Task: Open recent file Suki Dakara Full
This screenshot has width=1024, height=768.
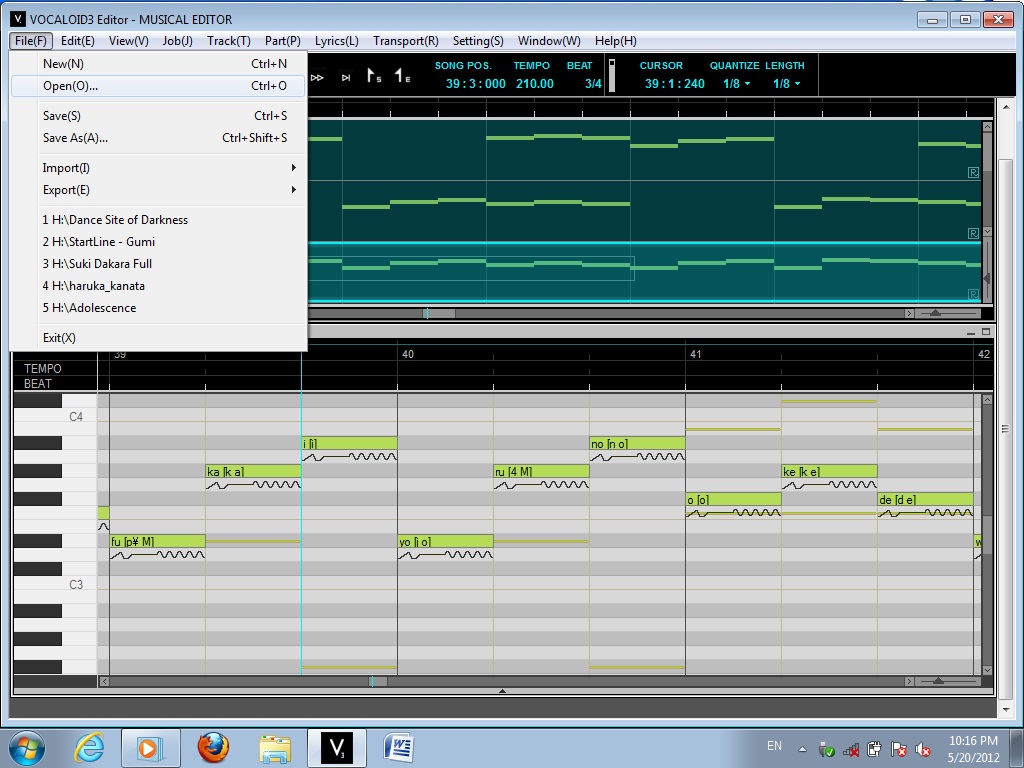Action: click(158, 264)
